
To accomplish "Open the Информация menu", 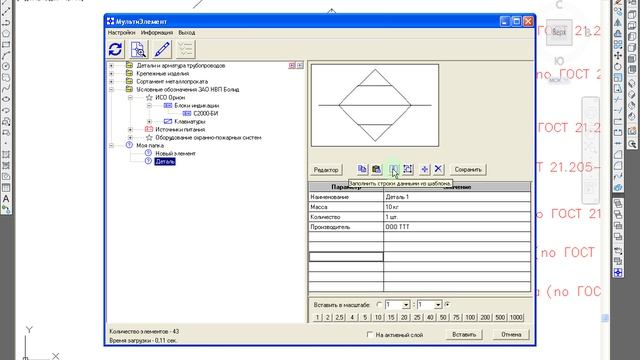I will (x=157, y=32).
